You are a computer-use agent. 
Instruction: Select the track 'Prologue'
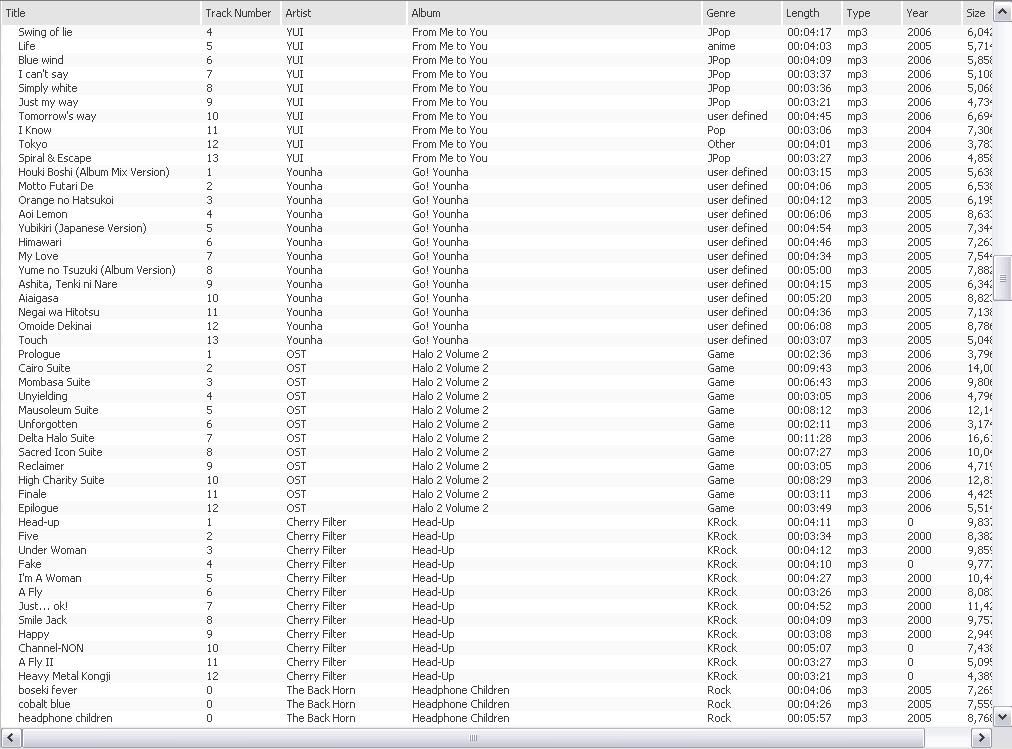tap(39, 354)
